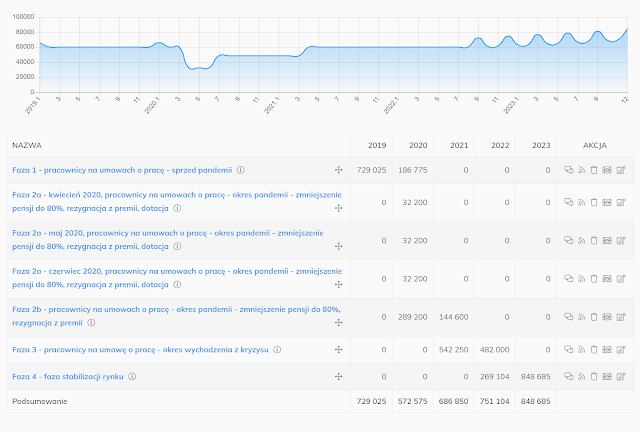Screen dimensions: 640x432
Task: Open comments for the Faza 4 row
Action: click(x=568, y=376)
